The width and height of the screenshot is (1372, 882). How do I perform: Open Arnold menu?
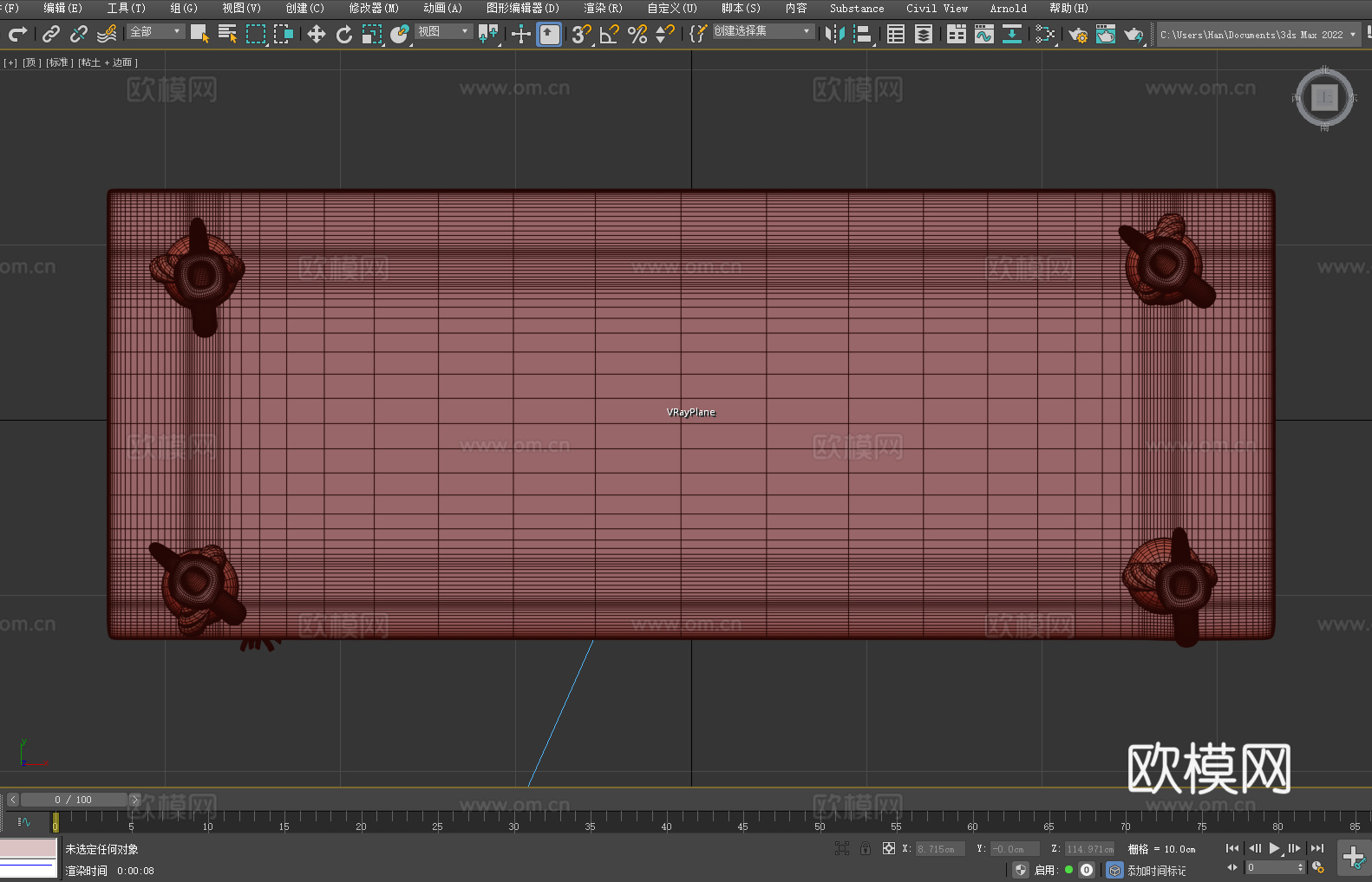[1009, 8]
